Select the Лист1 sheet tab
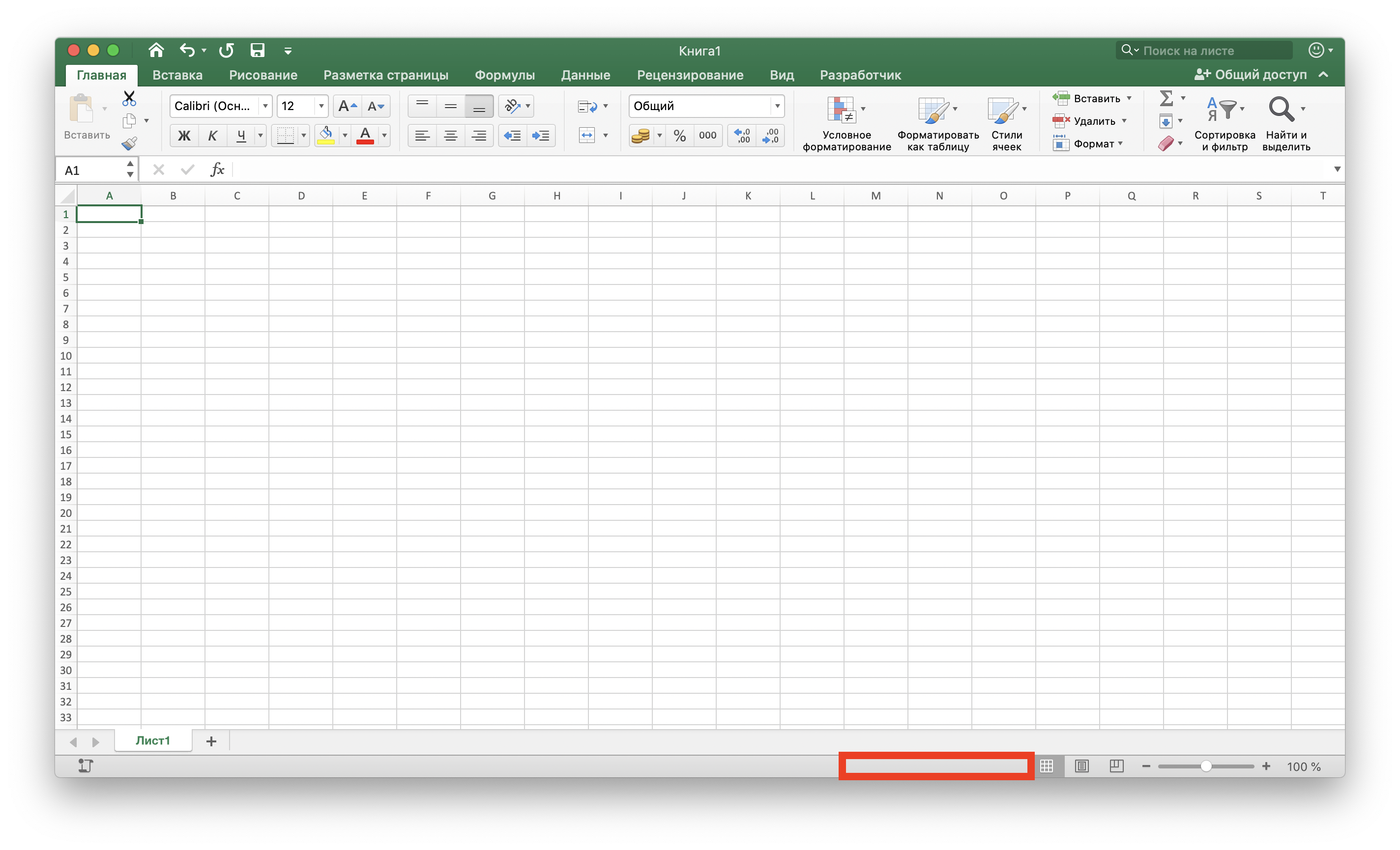1400x850 pixels. [x=153, y=741]
